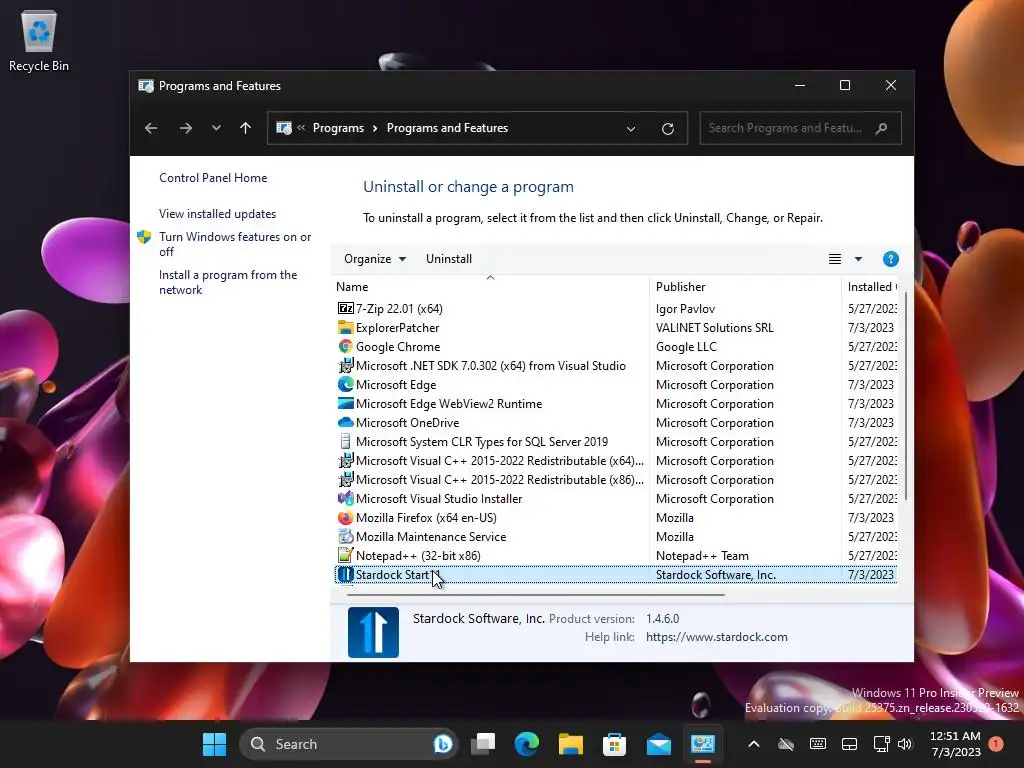This screenshot has width=1024, height=768.
Task: Click the search magnifier in Programs and Features
Action: click(x=882, y=128)
